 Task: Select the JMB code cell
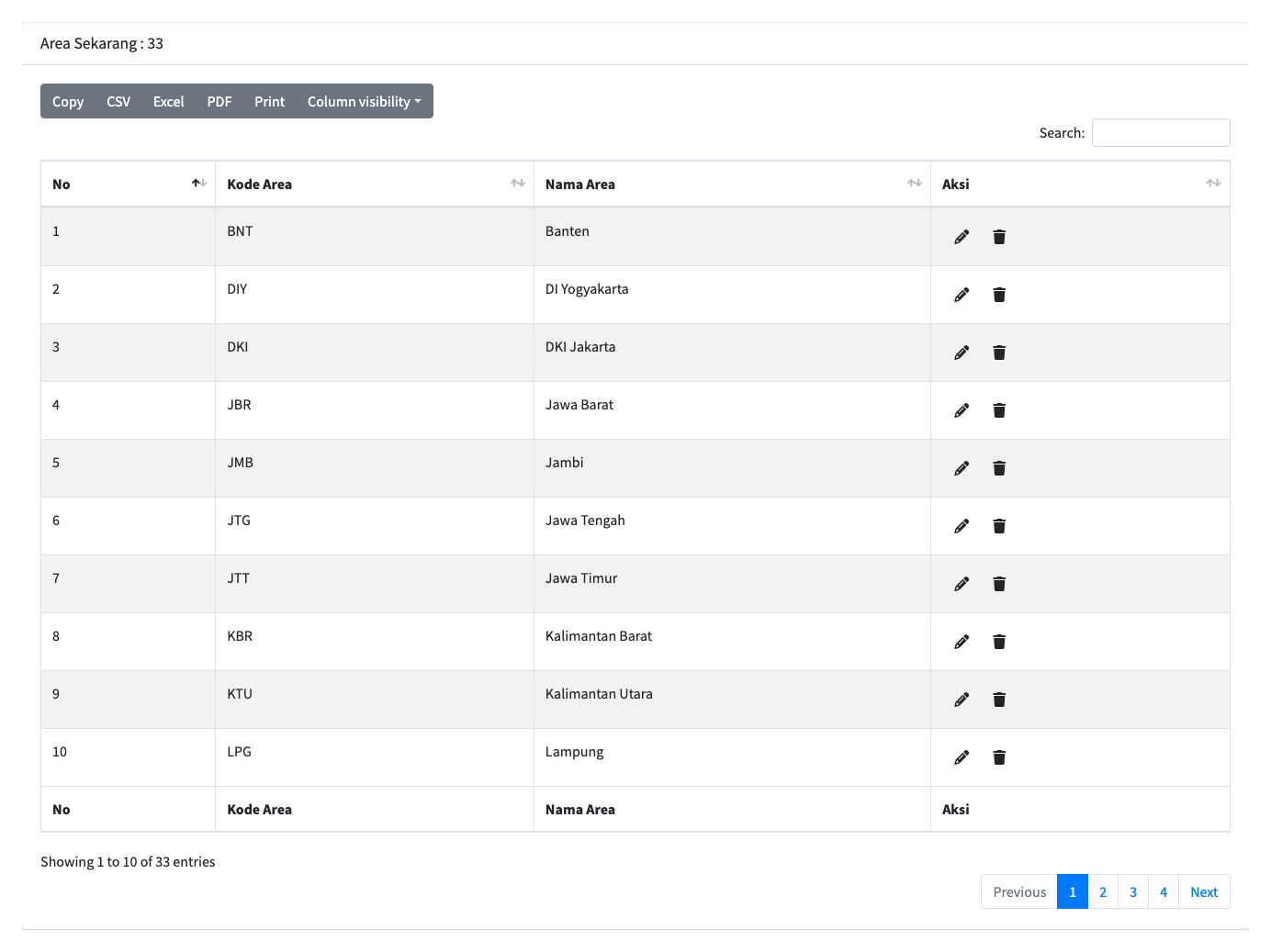pyautogui.click(x=375, y=468)
